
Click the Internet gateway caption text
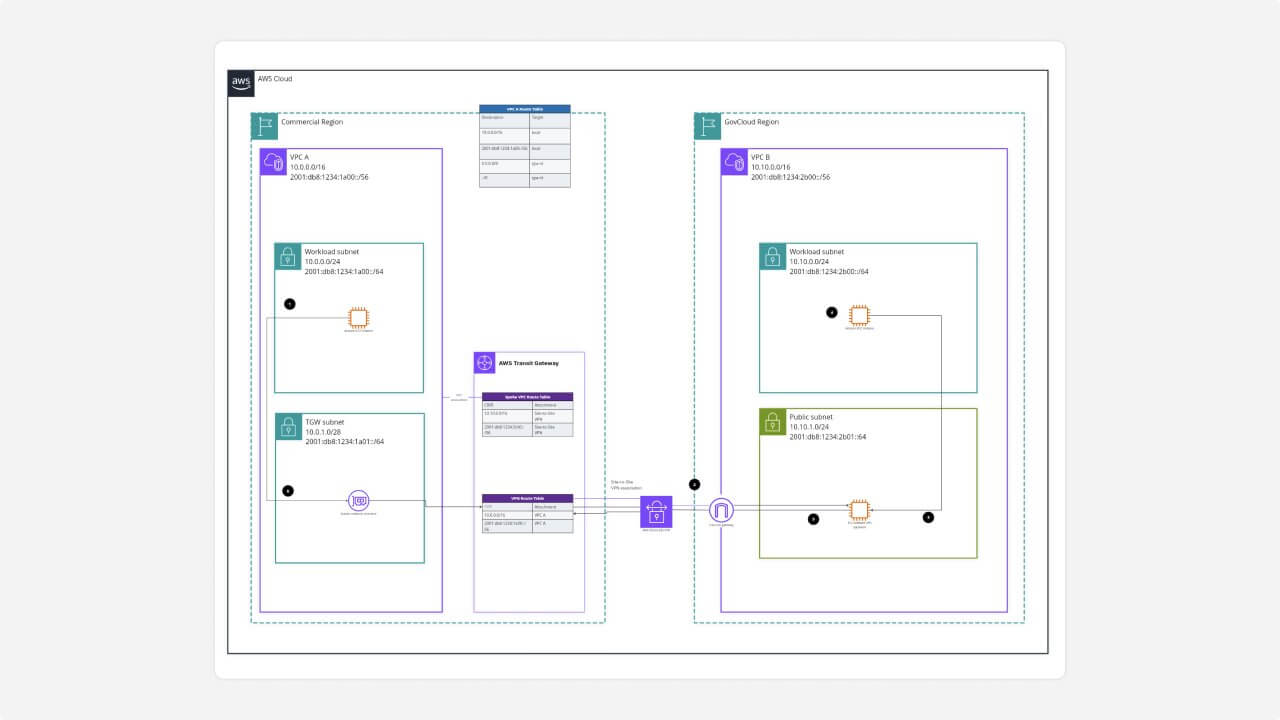[722, 527]
